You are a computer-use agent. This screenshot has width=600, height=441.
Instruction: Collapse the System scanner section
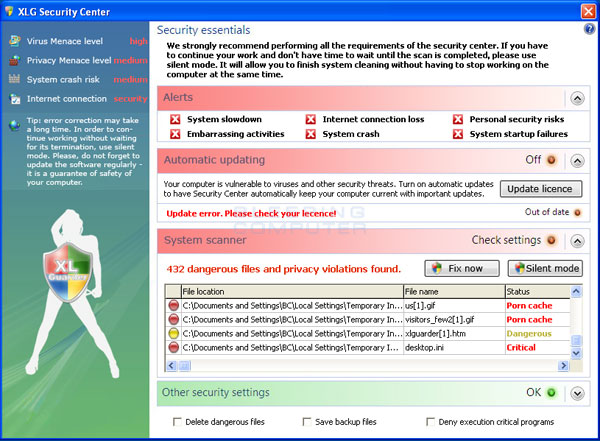577,241
